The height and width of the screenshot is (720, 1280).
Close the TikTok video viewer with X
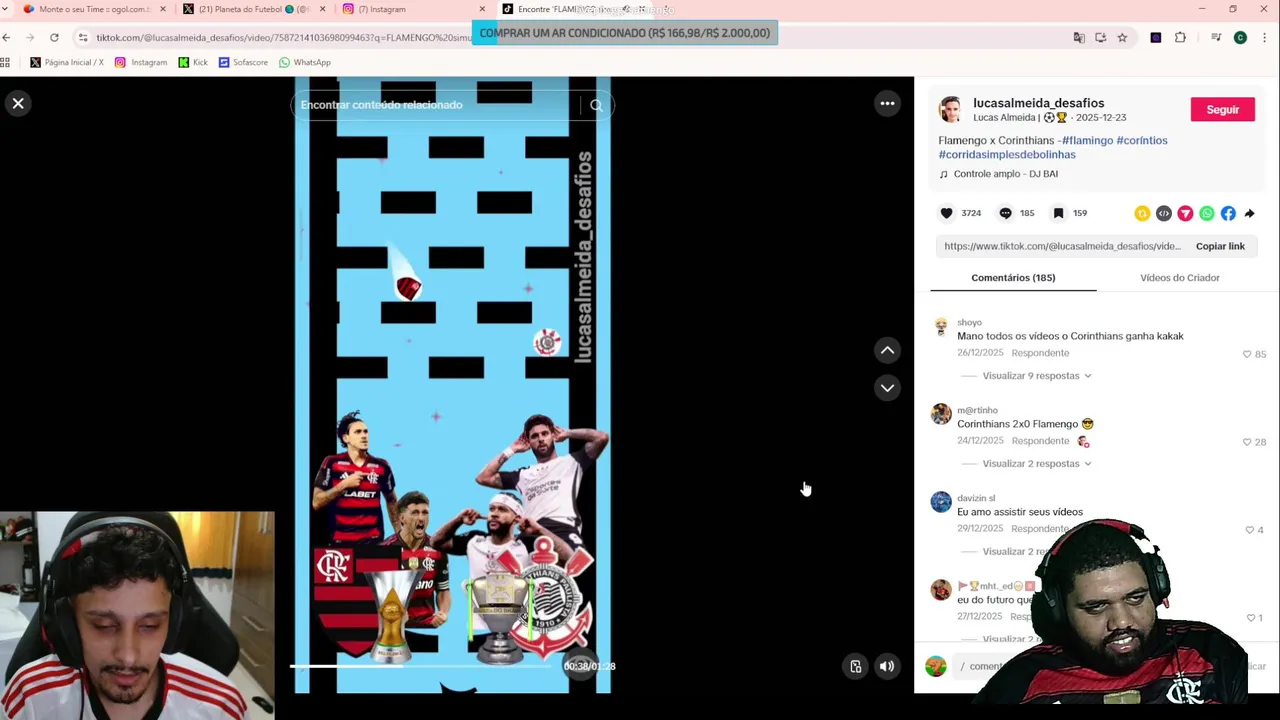click(18, 103)
